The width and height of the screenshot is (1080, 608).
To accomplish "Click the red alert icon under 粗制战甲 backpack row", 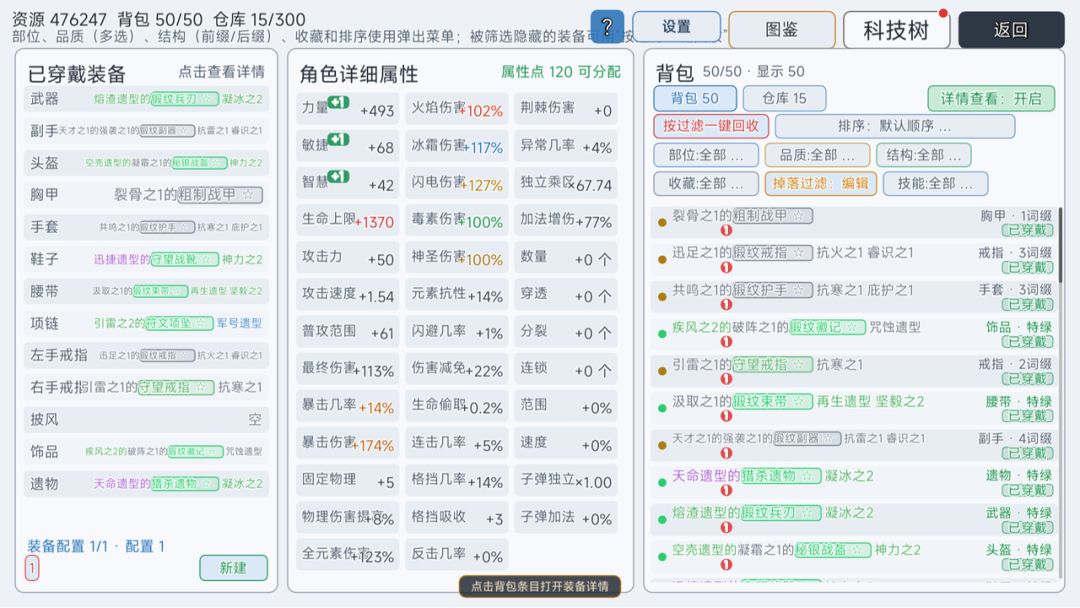I will point(726,230).
